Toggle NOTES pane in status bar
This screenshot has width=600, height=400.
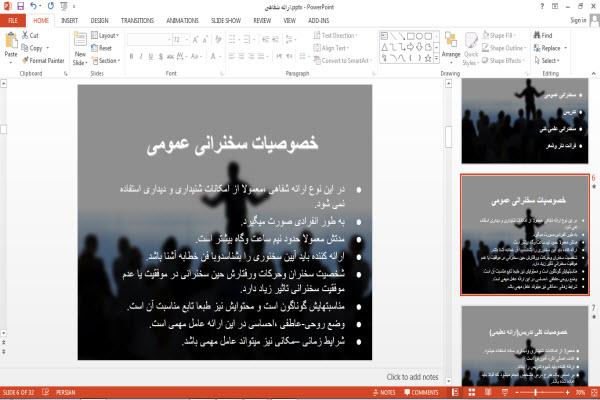384,392
